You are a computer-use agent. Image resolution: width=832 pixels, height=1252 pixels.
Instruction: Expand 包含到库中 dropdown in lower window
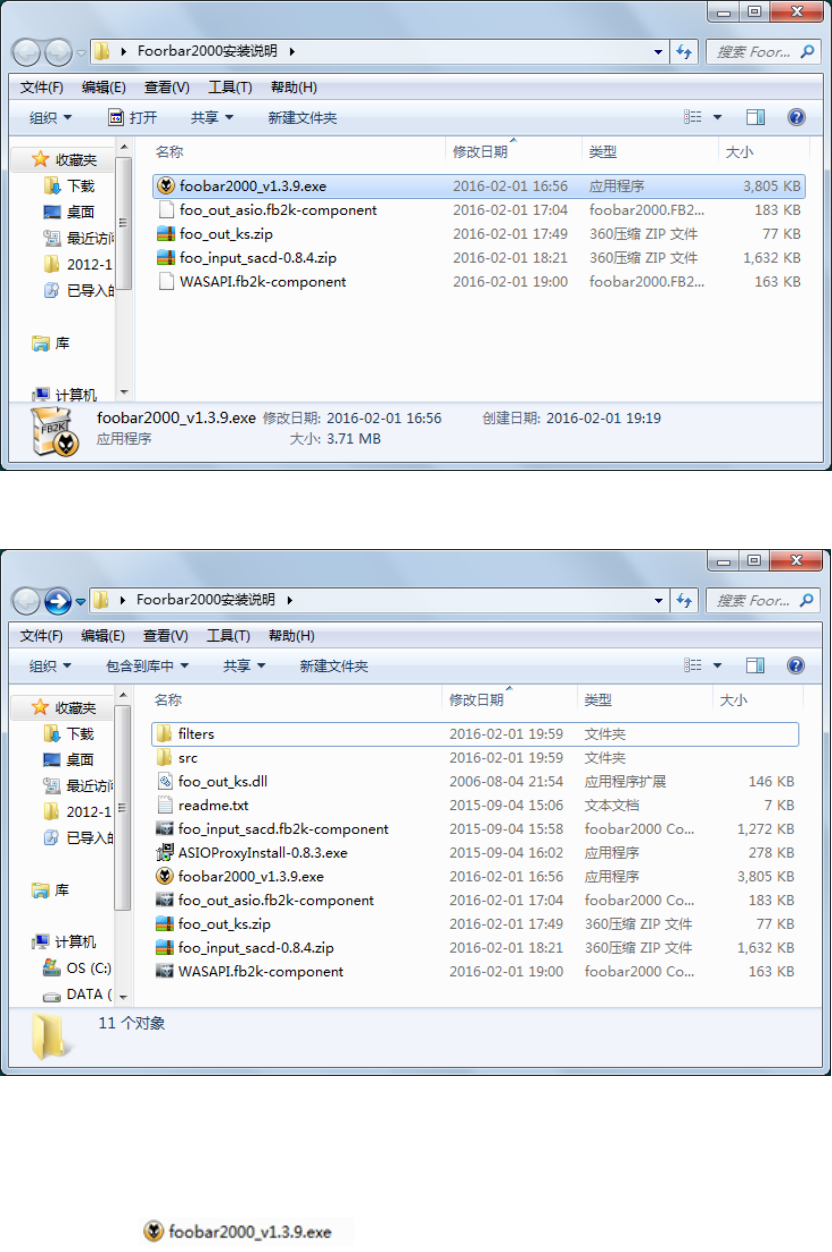[x=148, y=665]
